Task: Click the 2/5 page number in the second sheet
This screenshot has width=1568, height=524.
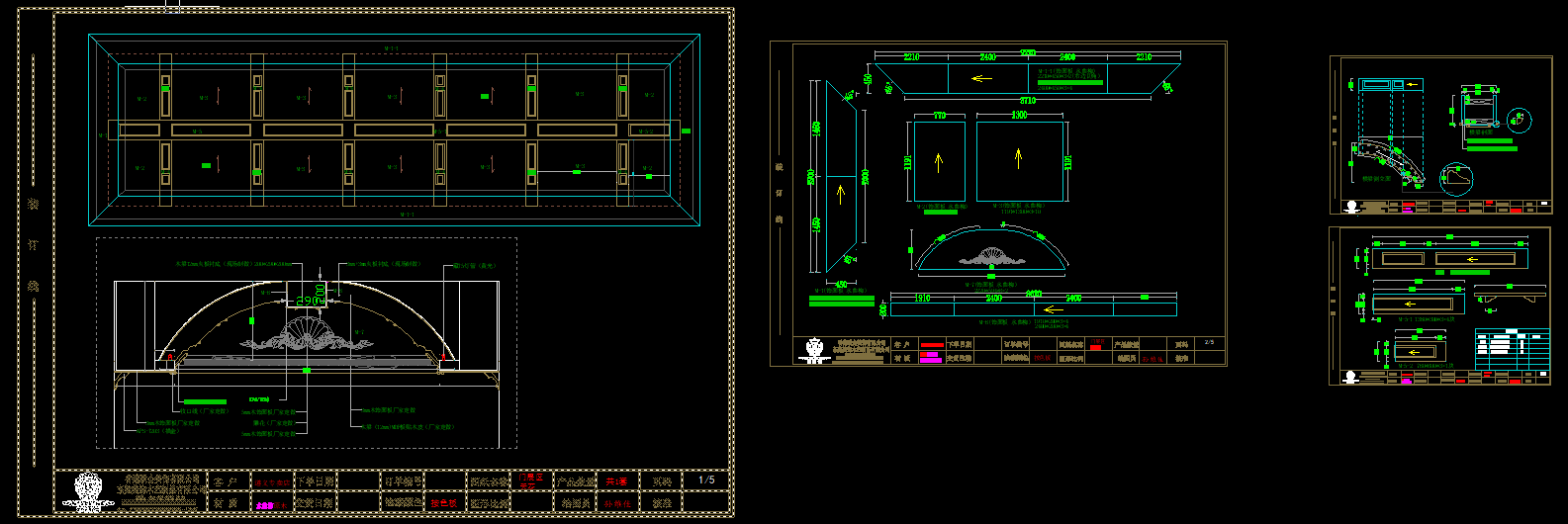Action: pyautogui.click(x=1208, y=343)
